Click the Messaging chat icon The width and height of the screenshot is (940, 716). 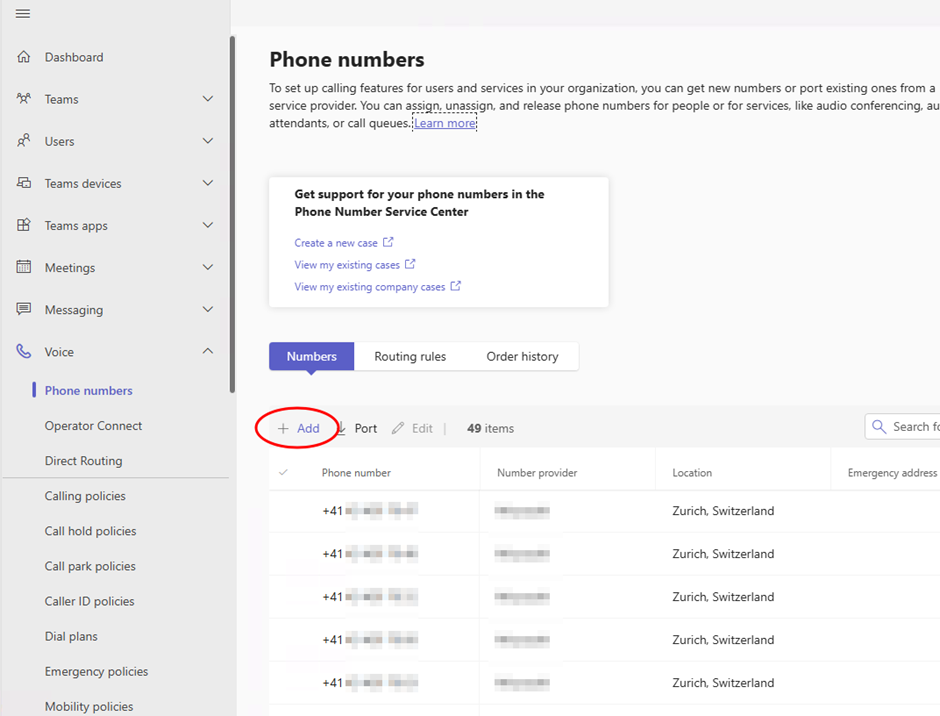(x=23, y=309)
